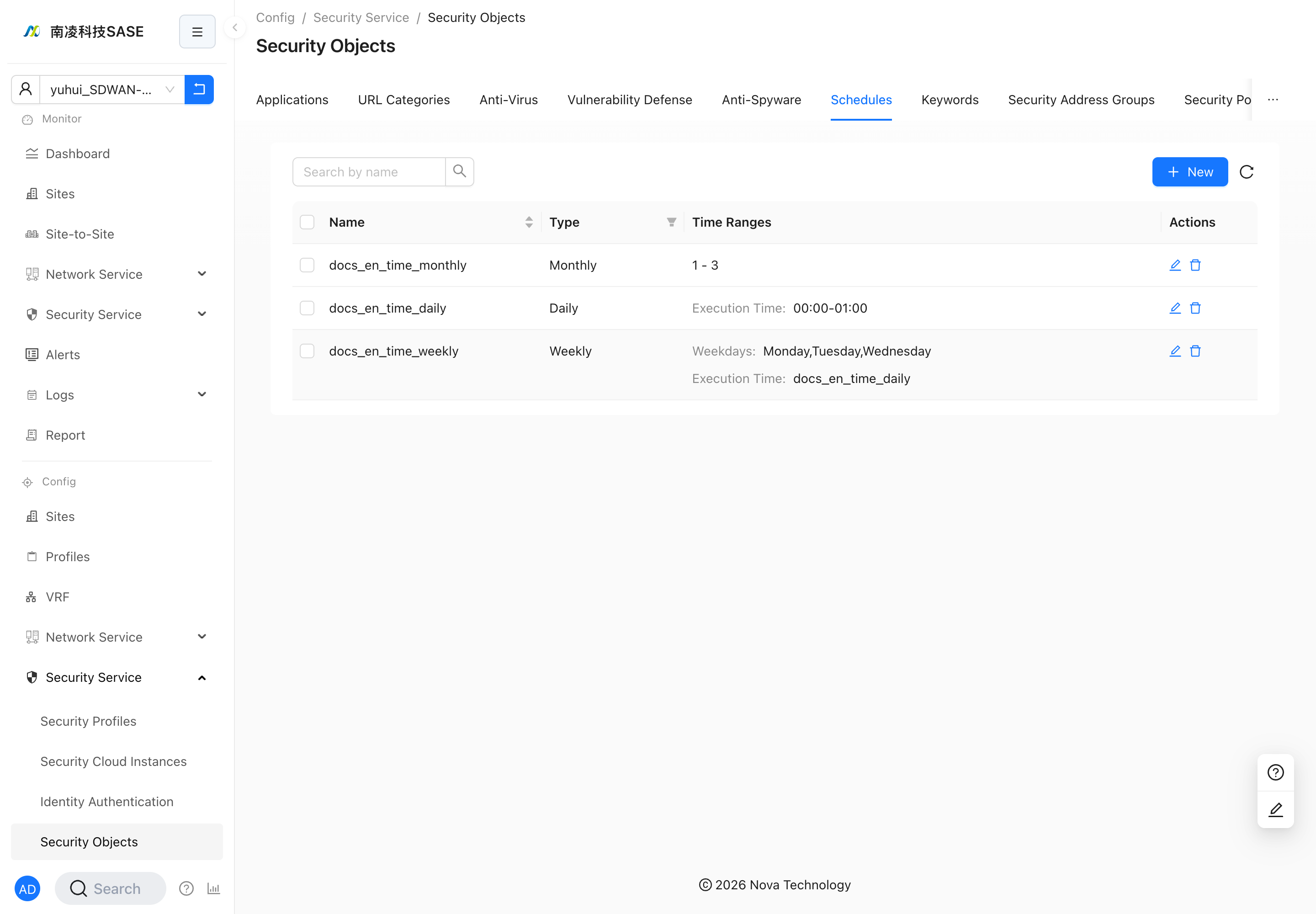The image size is (1316, 914).
Task: Toggle the hamburger menu button
Action: (197, 32)
